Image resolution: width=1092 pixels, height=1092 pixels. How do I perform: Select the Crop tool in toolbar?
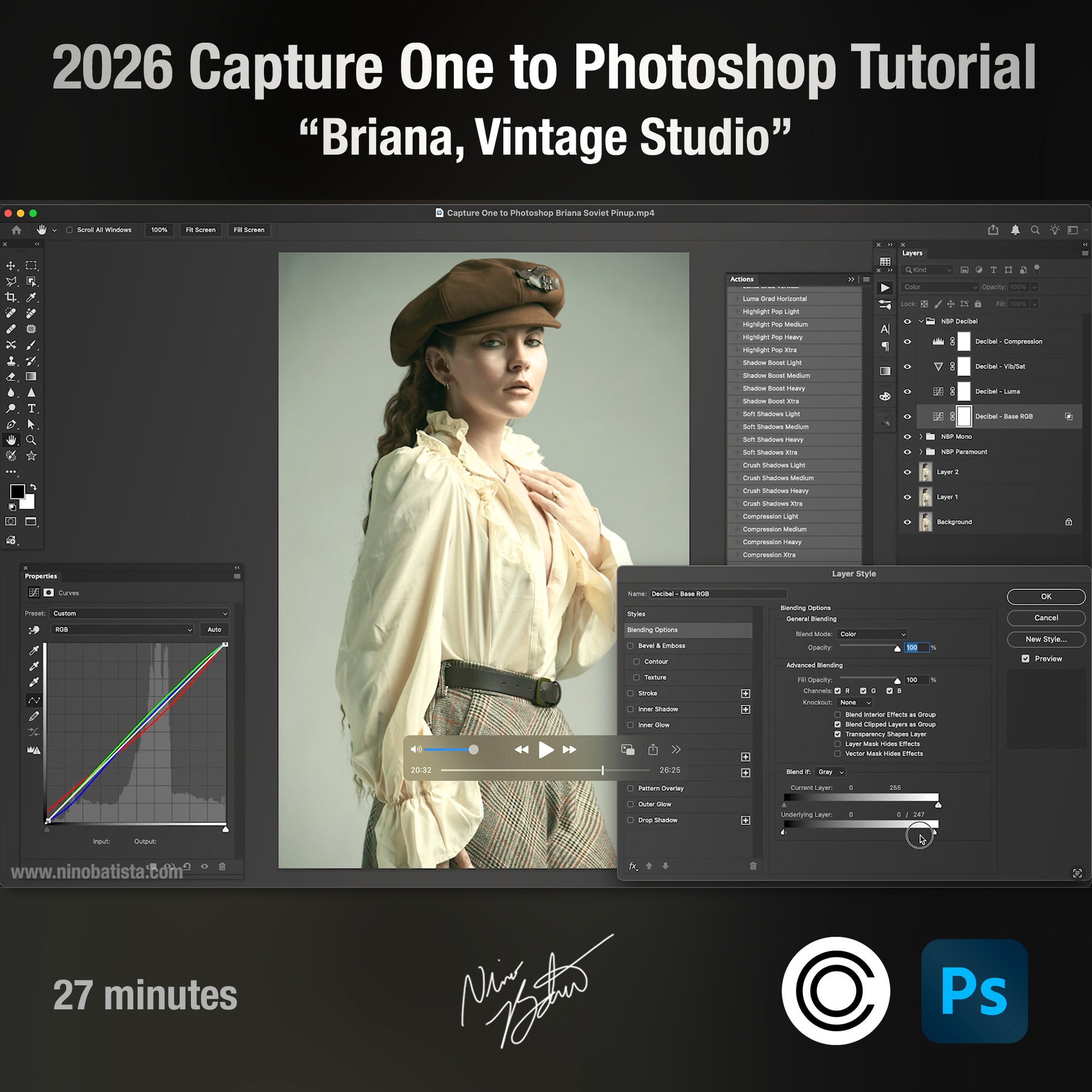(11, 297)
